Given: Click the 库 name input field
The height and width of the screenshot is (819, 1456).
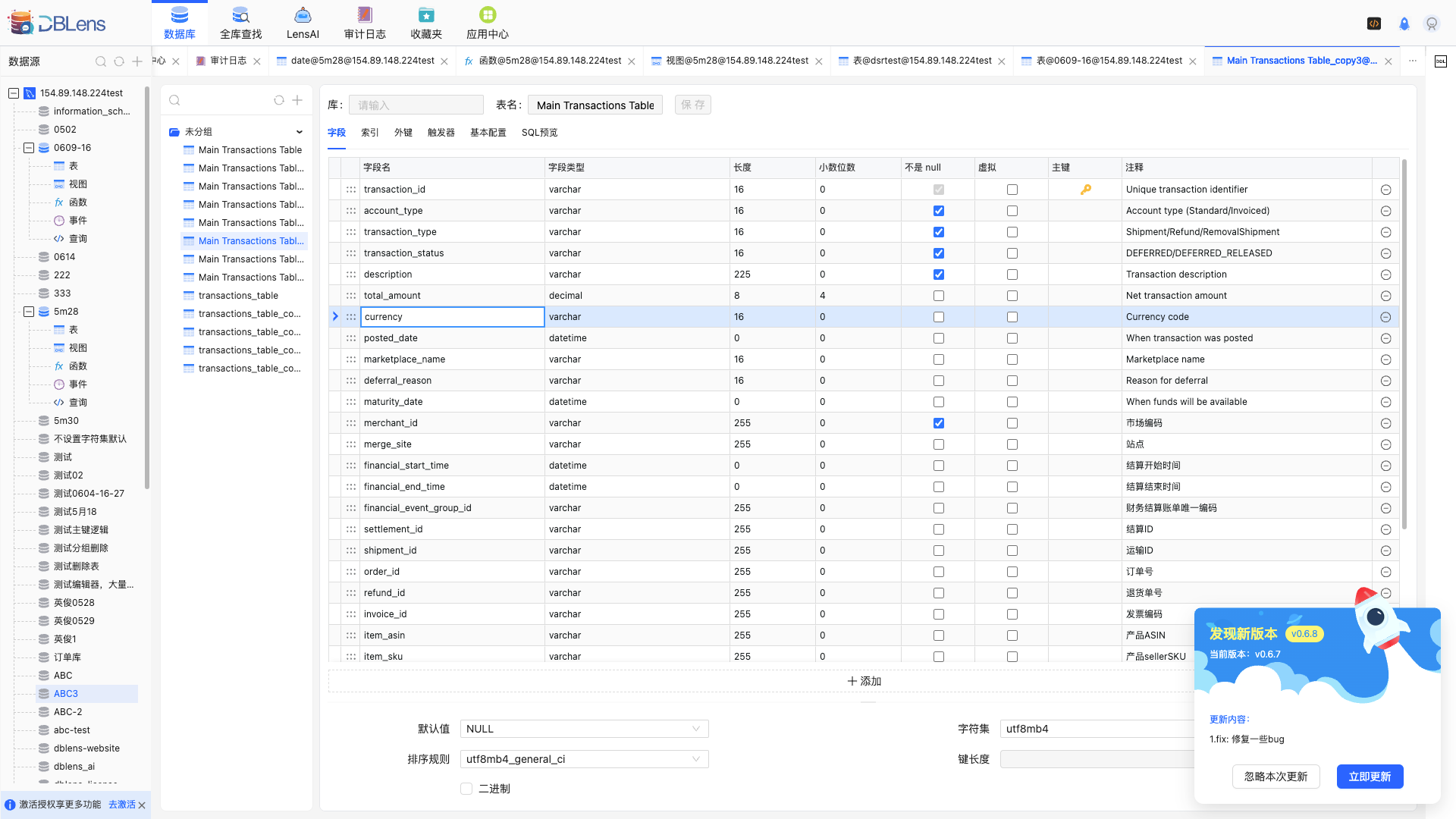Looking at the screenshot, I should point(416,105).
